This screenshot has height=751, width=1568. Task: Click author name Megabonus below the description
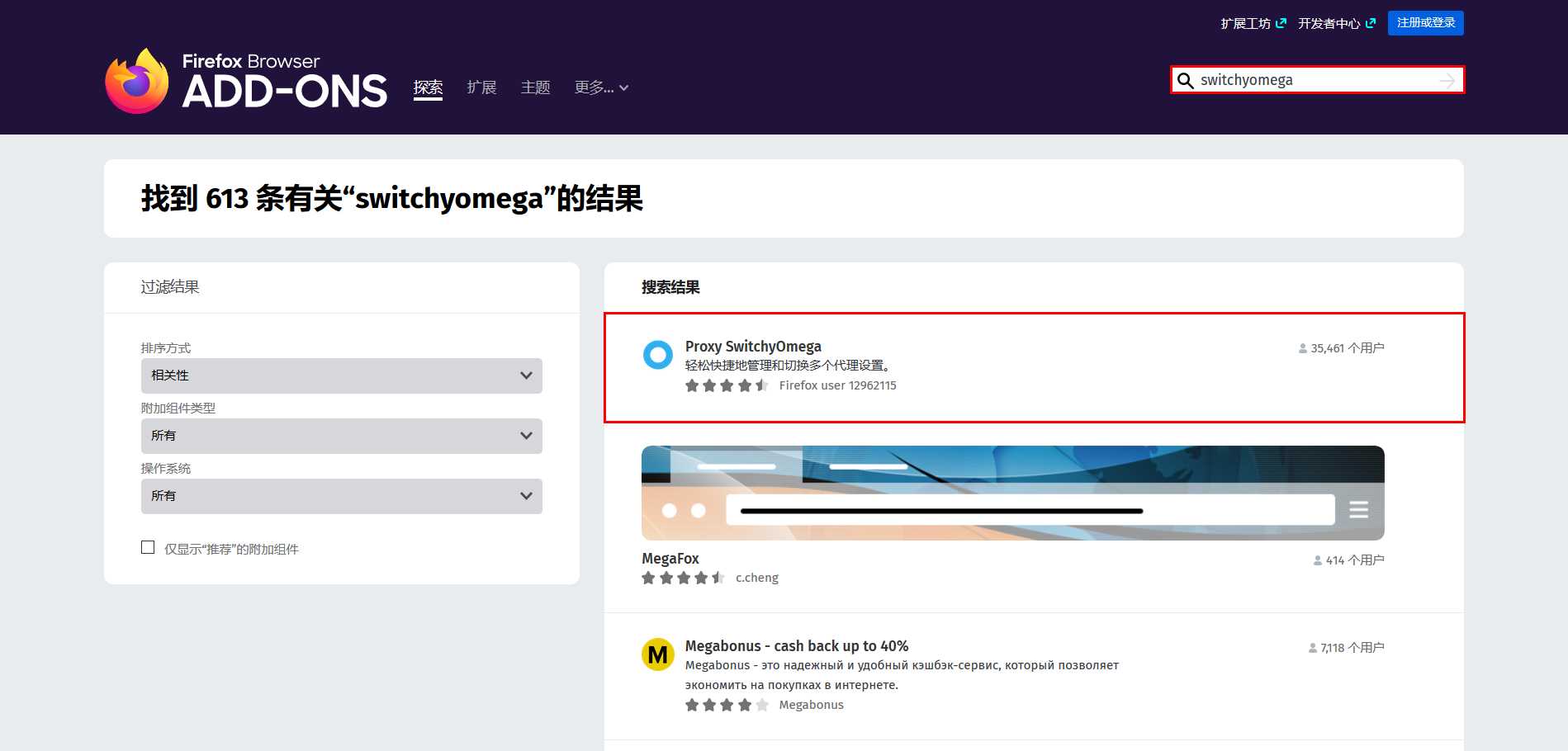(811, 705)
